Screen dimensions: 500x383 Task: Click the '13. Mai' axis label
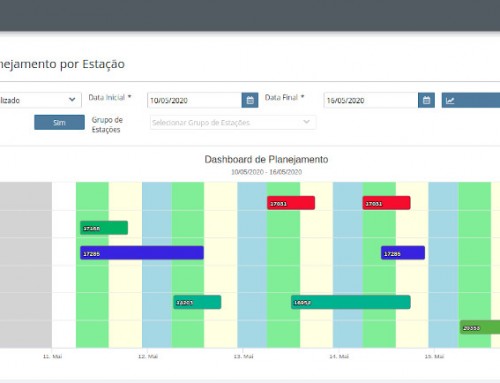243,356
